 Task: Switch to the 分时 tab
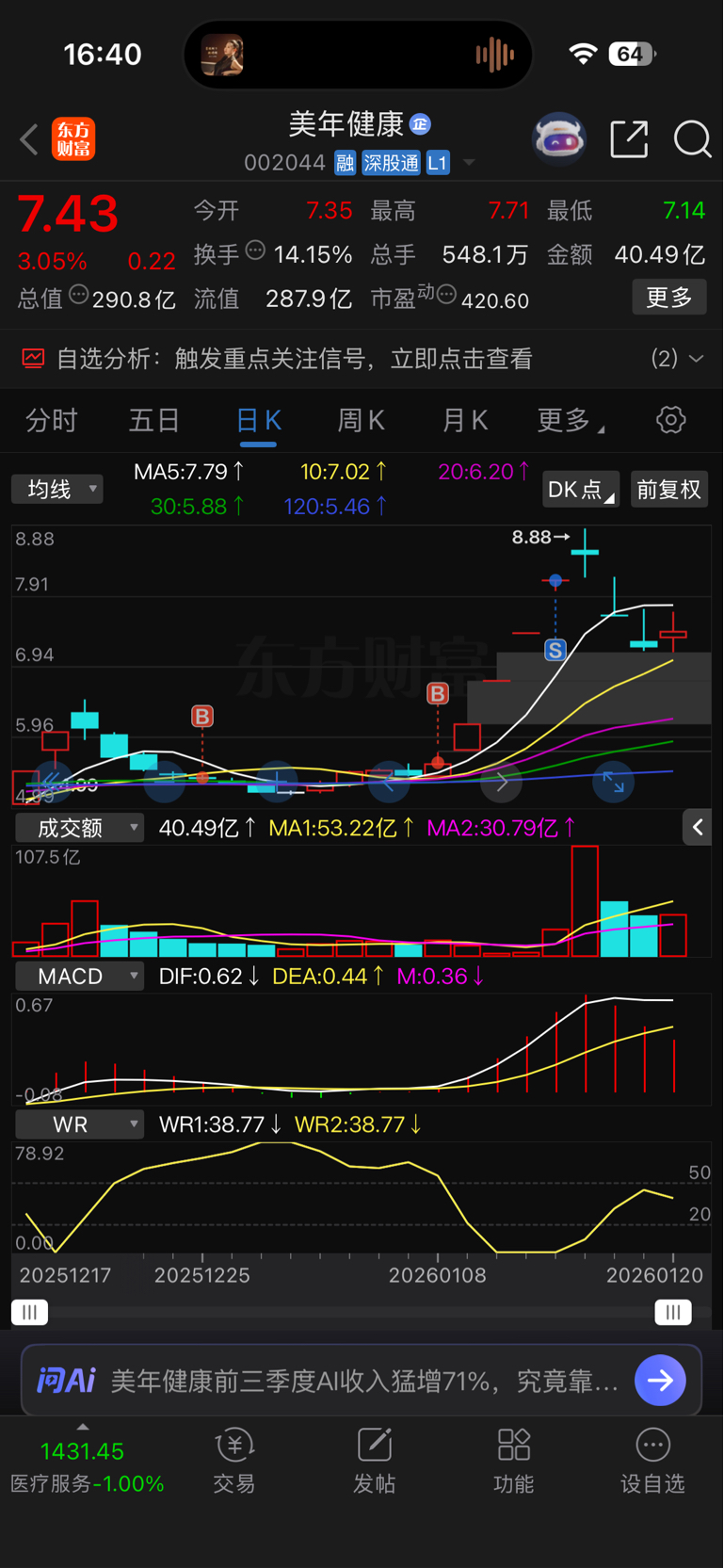click(x=52, y=420)
